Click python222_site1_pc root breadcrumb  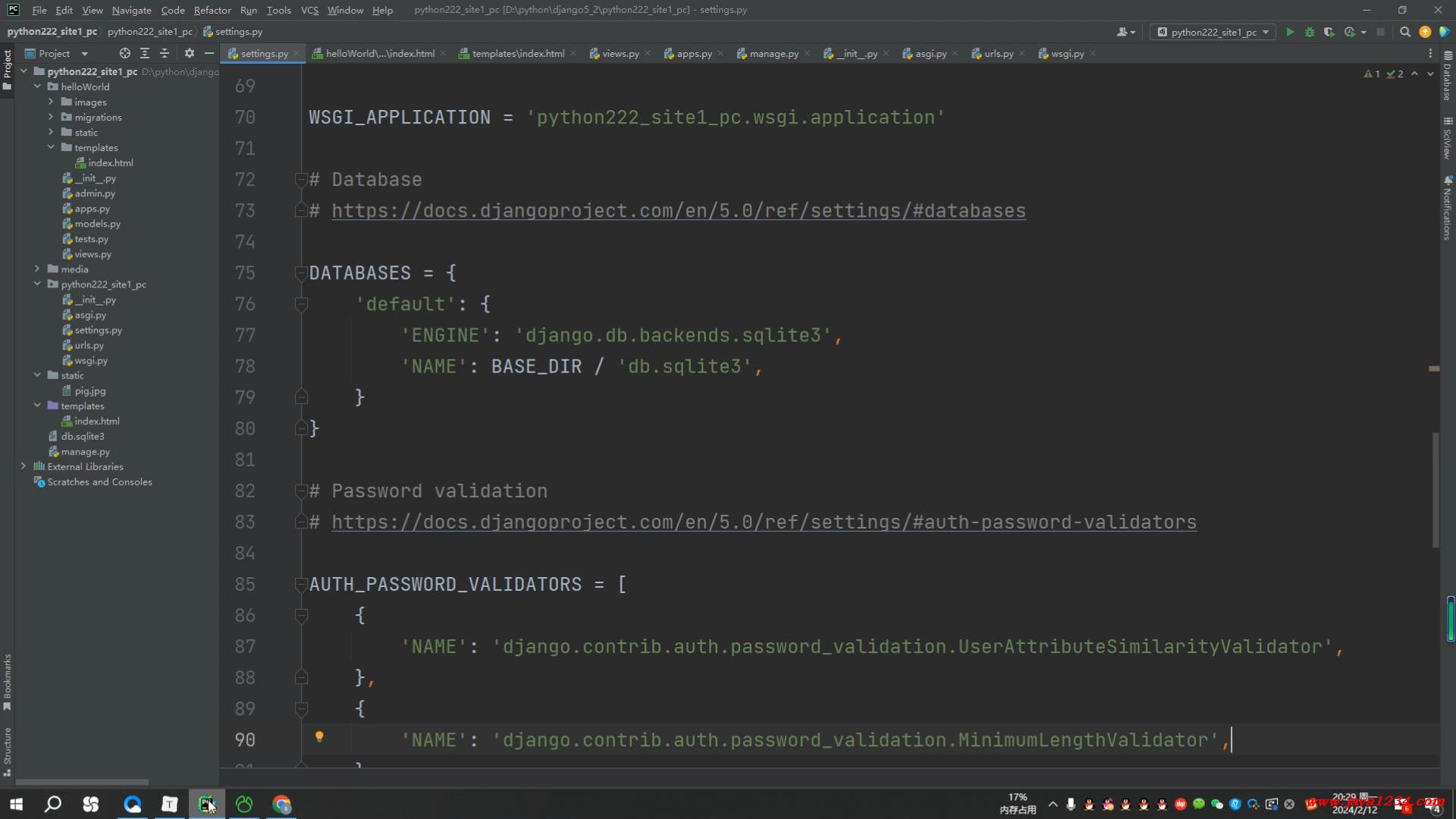52,32
